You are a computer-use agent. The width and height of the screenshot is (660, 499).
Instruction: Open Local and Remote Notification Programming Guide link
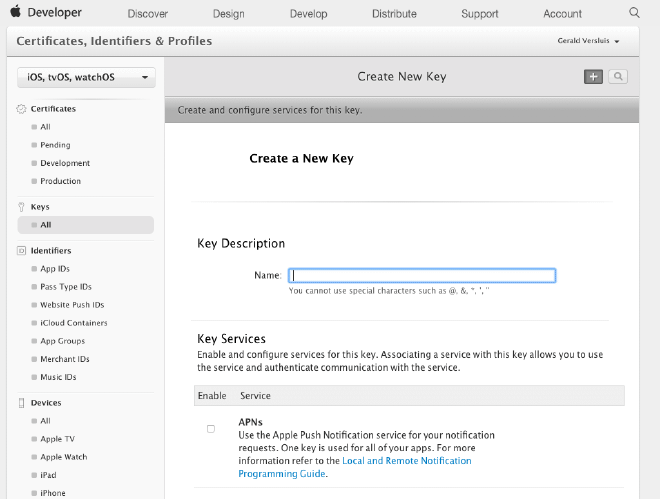click(355, 467)
